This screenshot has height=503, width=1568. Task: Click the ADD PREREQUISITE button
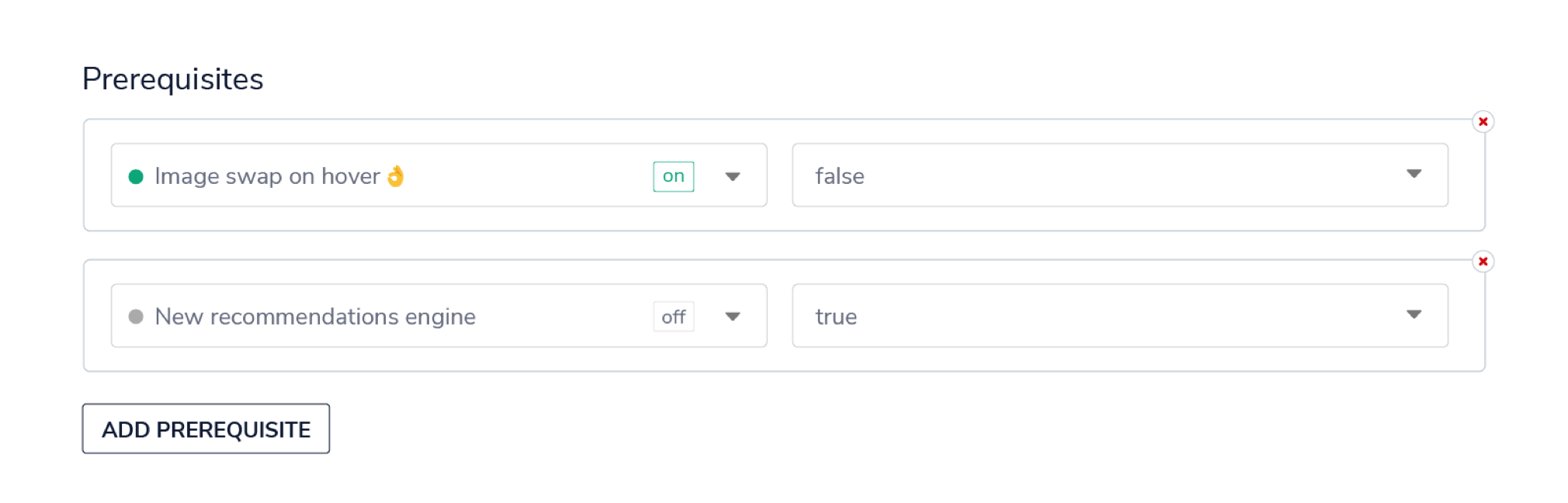(206, 429)
